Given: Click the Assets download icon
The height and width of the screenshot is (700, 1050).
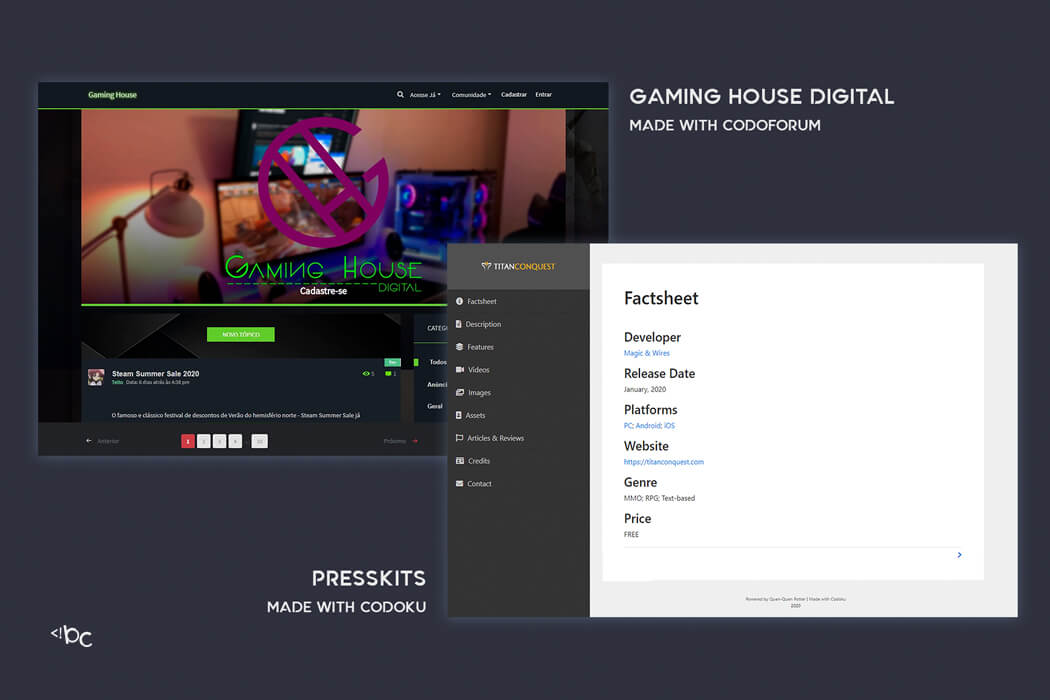Looking at the screenshot, I should click(x=459, y=415).
